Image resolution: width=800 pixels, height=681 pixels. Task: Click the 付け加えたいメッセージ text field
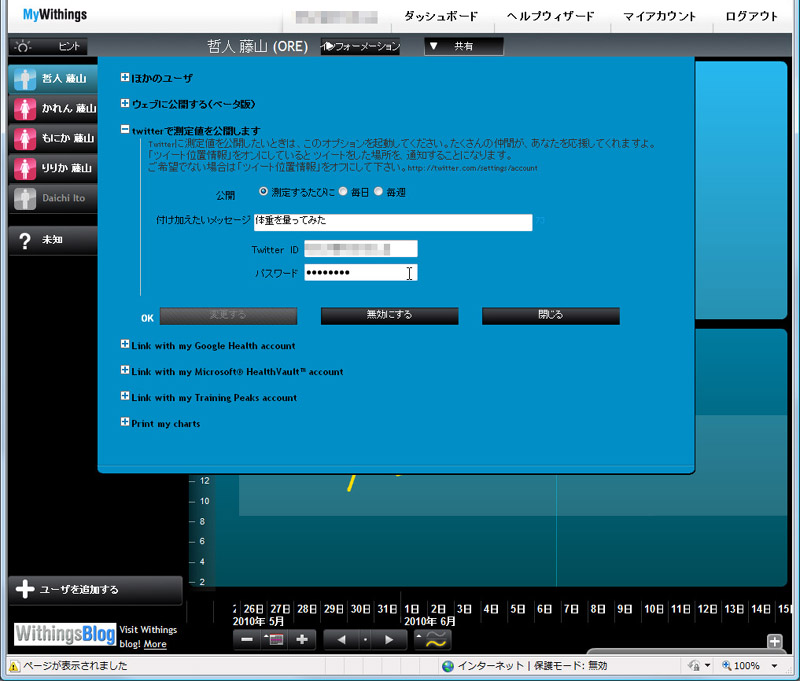click(x=393, y=222)
